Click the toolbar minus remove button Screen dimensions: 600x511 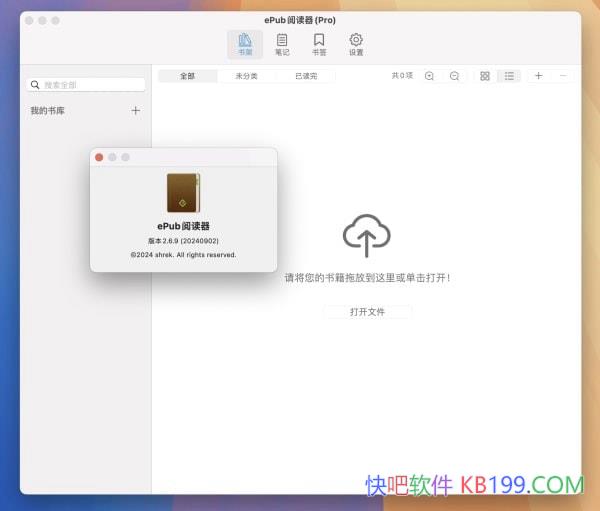pyautogui.click(x=563, y=76)
